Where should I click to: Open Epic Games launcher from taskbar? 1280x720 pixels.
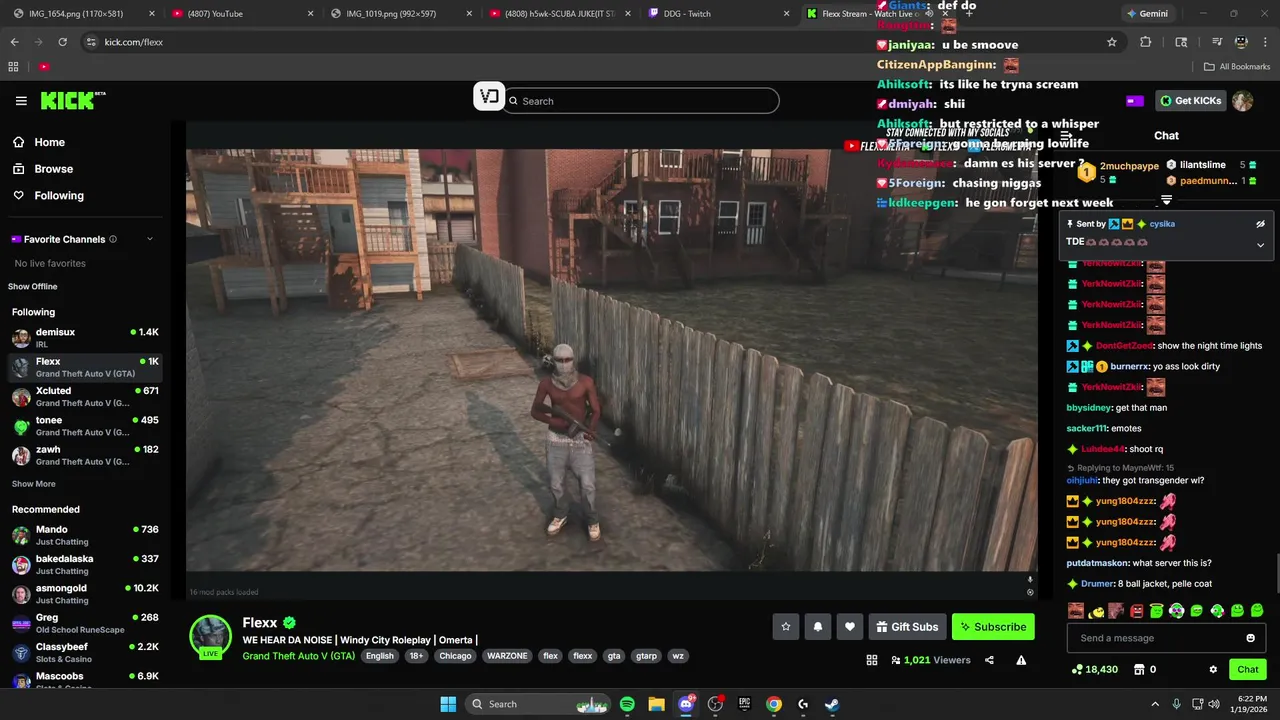pyautogui.click(x=744, y=704)
